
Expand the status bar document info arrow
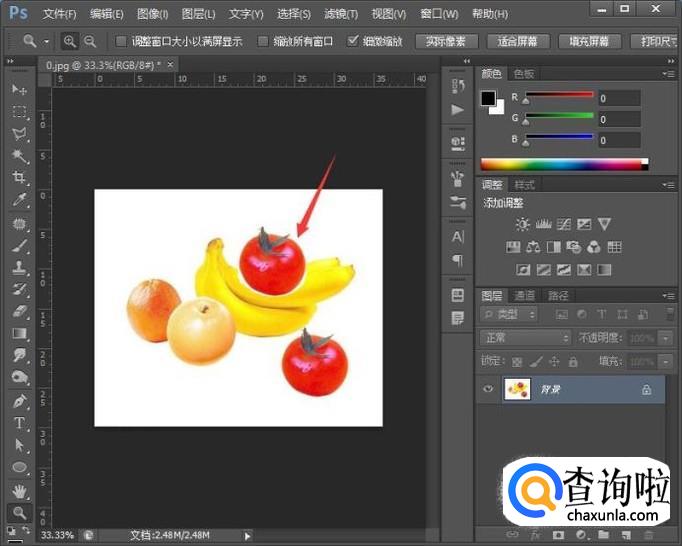249,536
